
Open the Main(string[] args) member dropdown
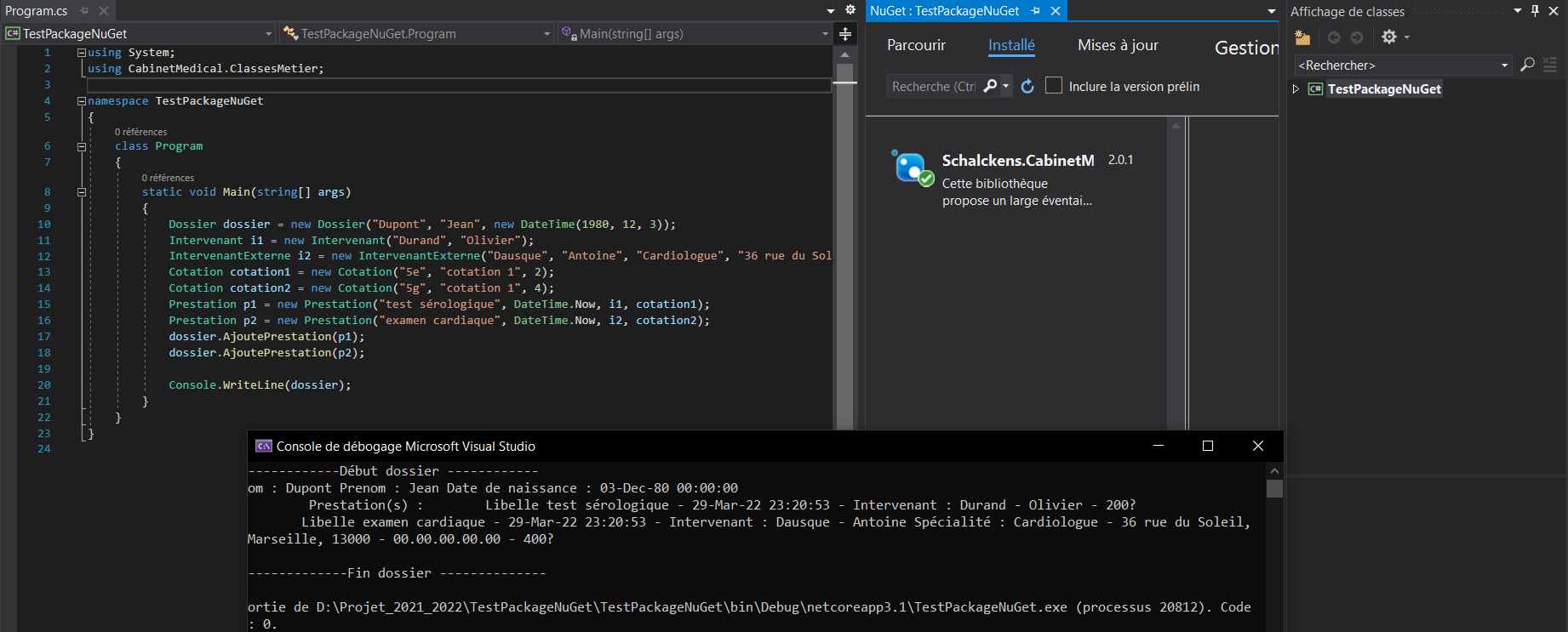point(695,34)
